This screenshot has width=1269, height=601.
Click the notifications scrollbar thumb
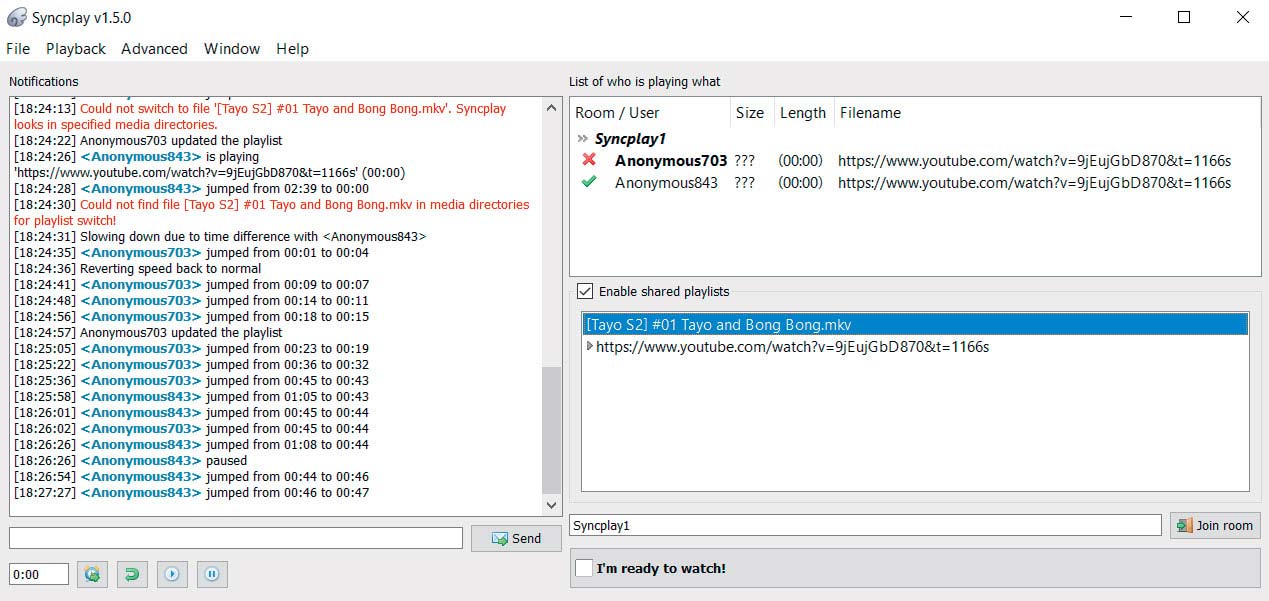click(x=551, y=430)
